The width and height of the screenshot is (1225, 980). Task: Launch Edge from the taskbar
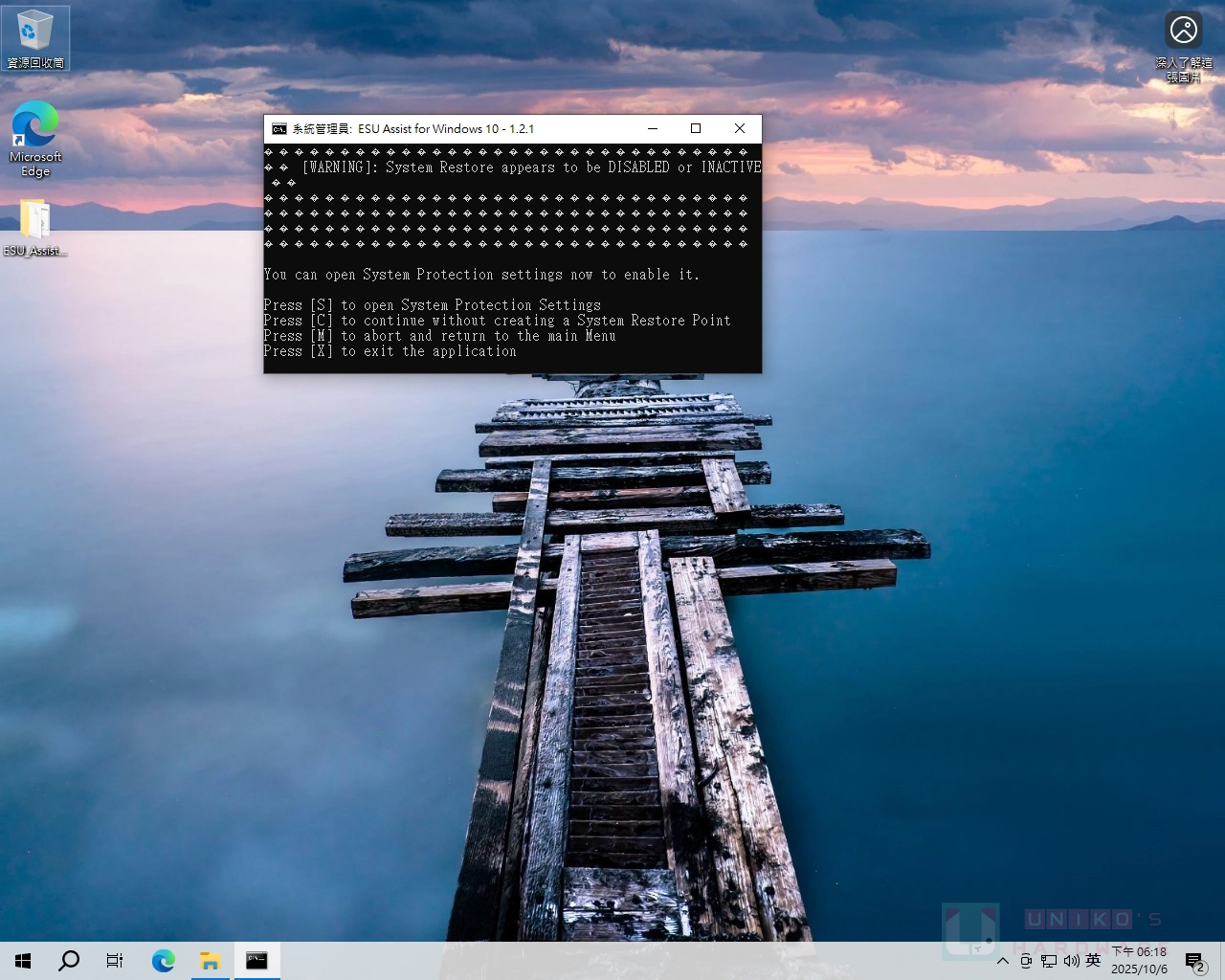tap(164, 961)
